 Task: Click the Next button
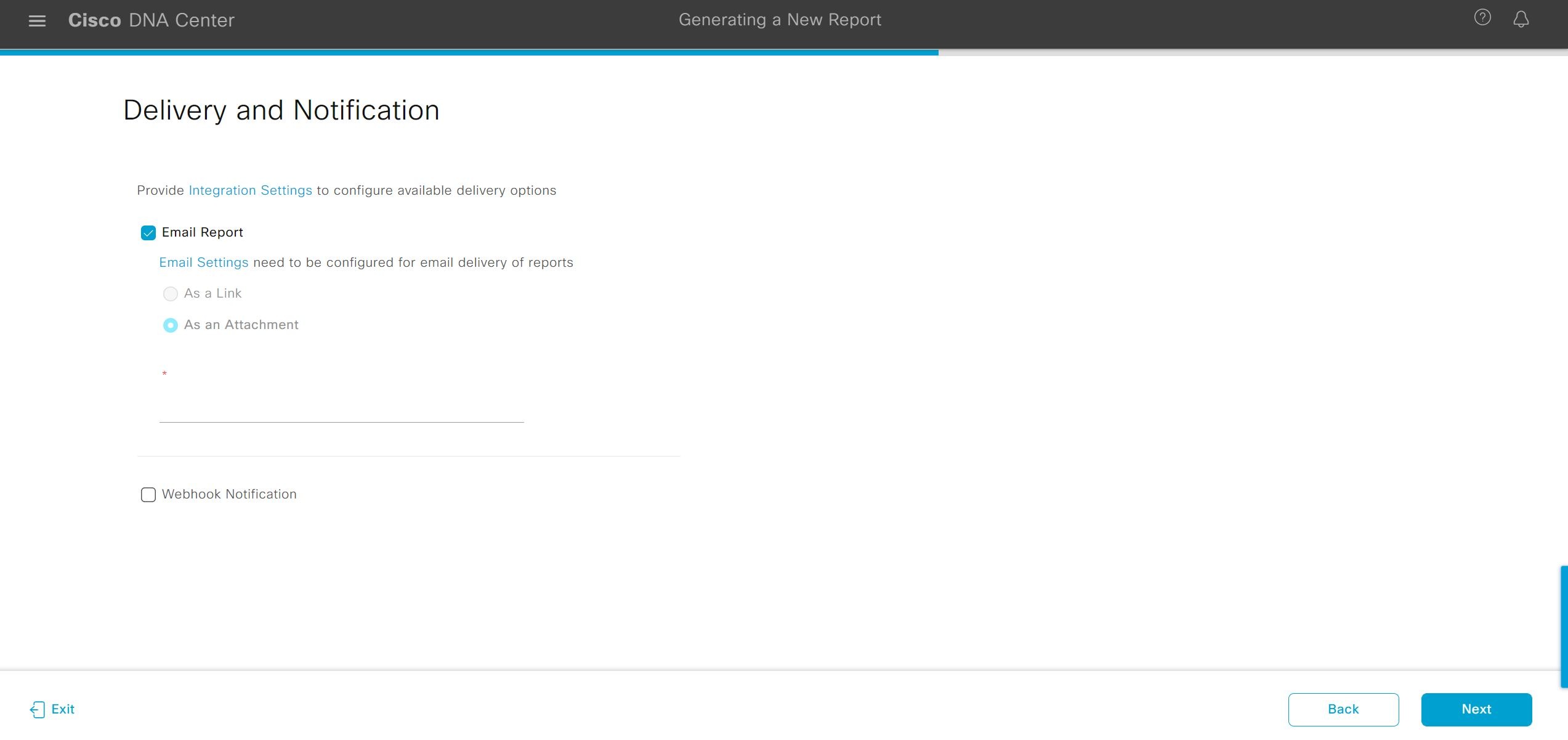(1476, 709)
